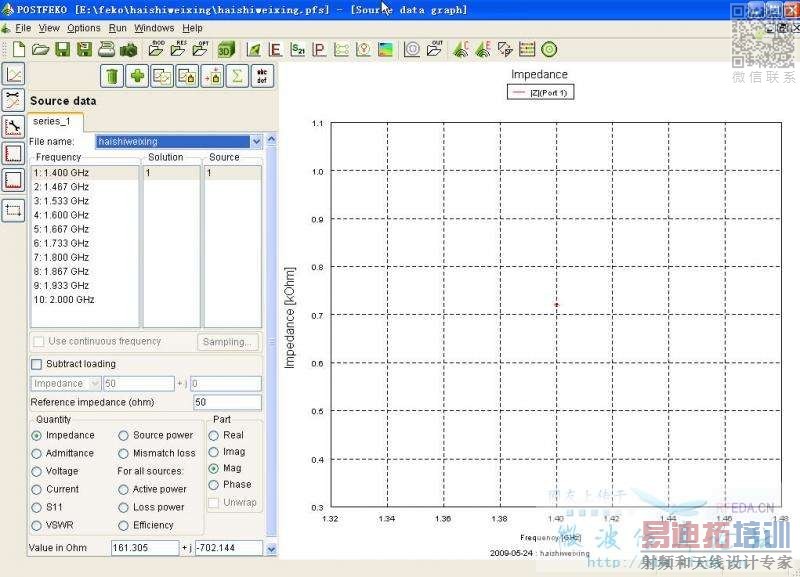Click the colored spectrum plot icon
This screenshot has width=800, height=577.
click(386, 49)
